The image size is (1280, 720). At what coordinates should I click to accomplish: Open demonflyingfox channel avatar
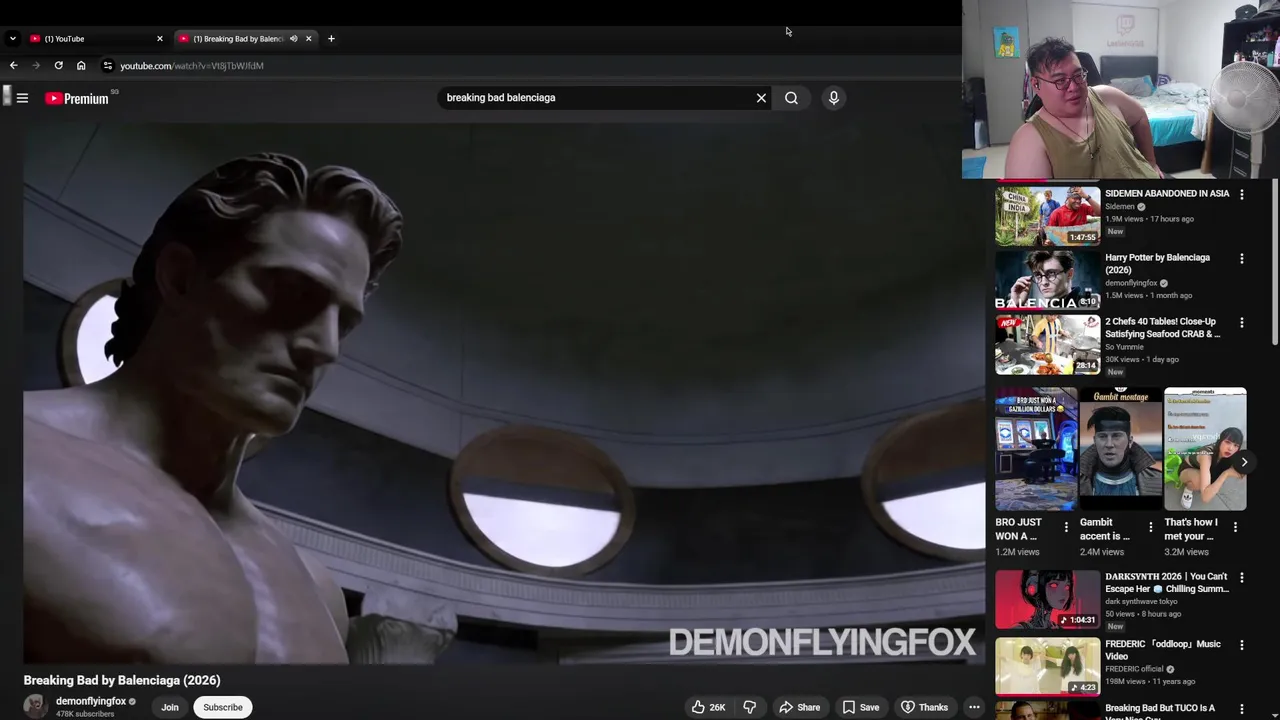coord(36,706)
